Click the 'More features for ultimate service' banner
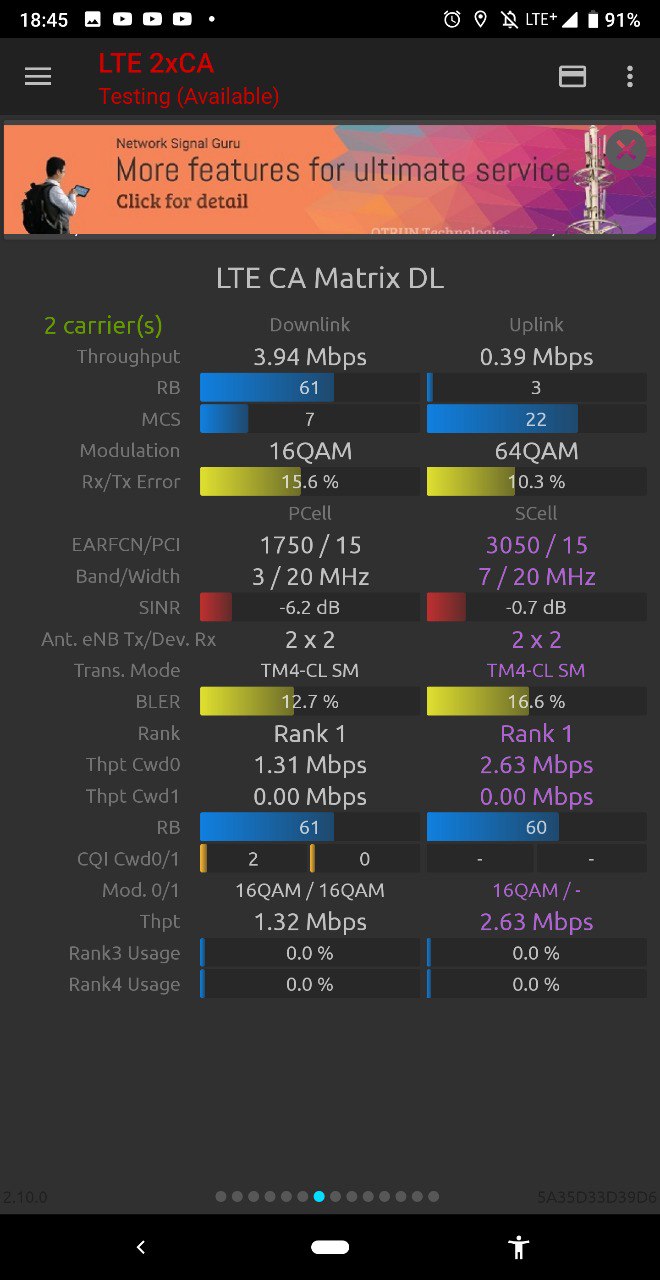This screenshot has width=660, height=1280. [x=343, y=170]
